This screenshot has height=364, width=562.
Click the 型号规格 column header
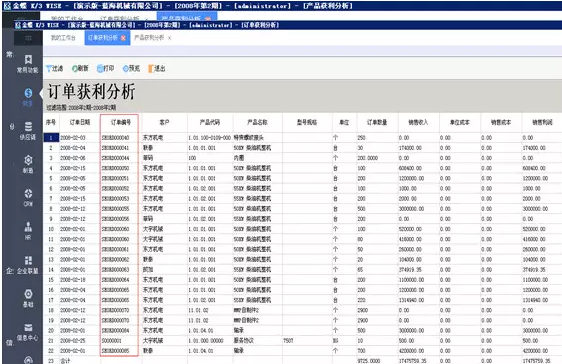coord(307,122)
